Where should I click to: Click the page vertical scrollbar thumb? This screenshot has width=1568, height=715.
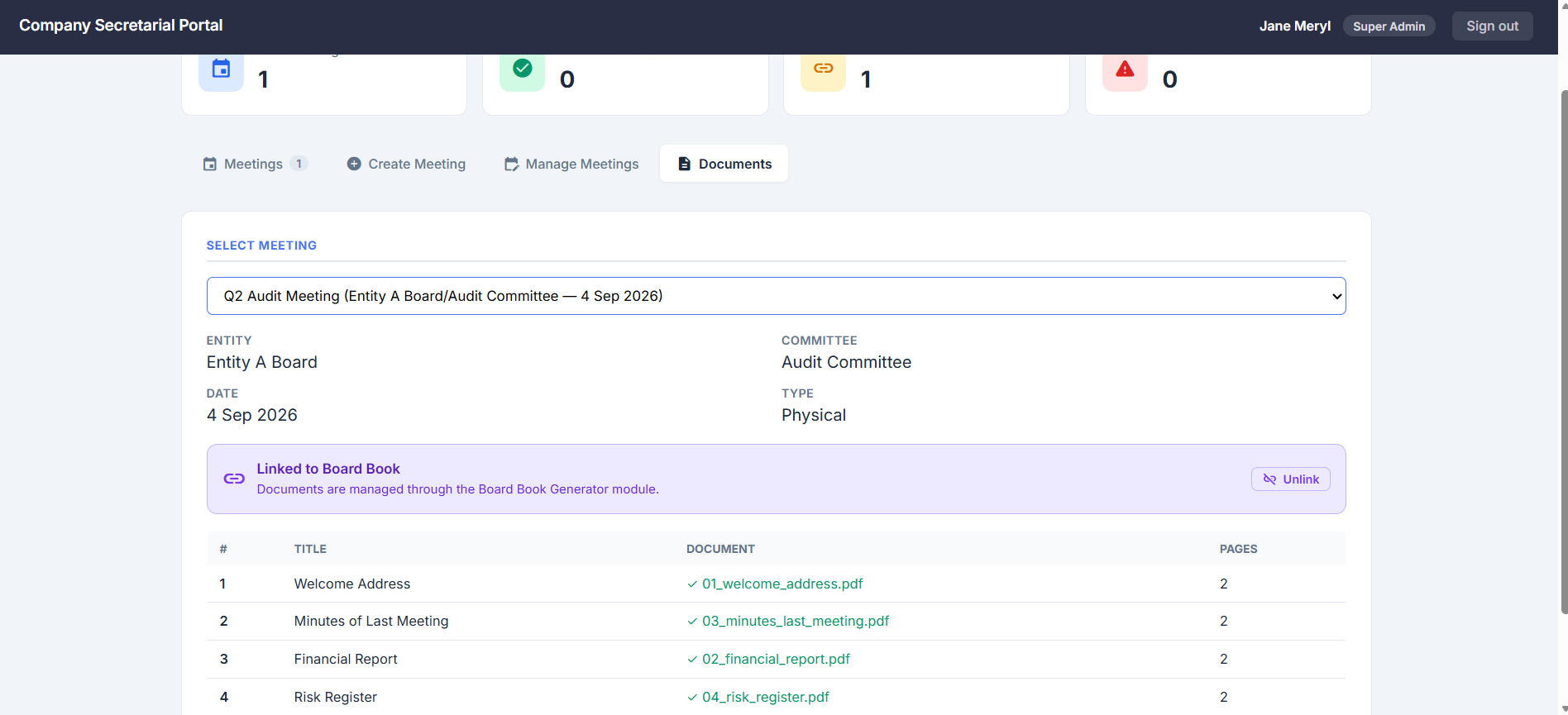click(1563, 351)
